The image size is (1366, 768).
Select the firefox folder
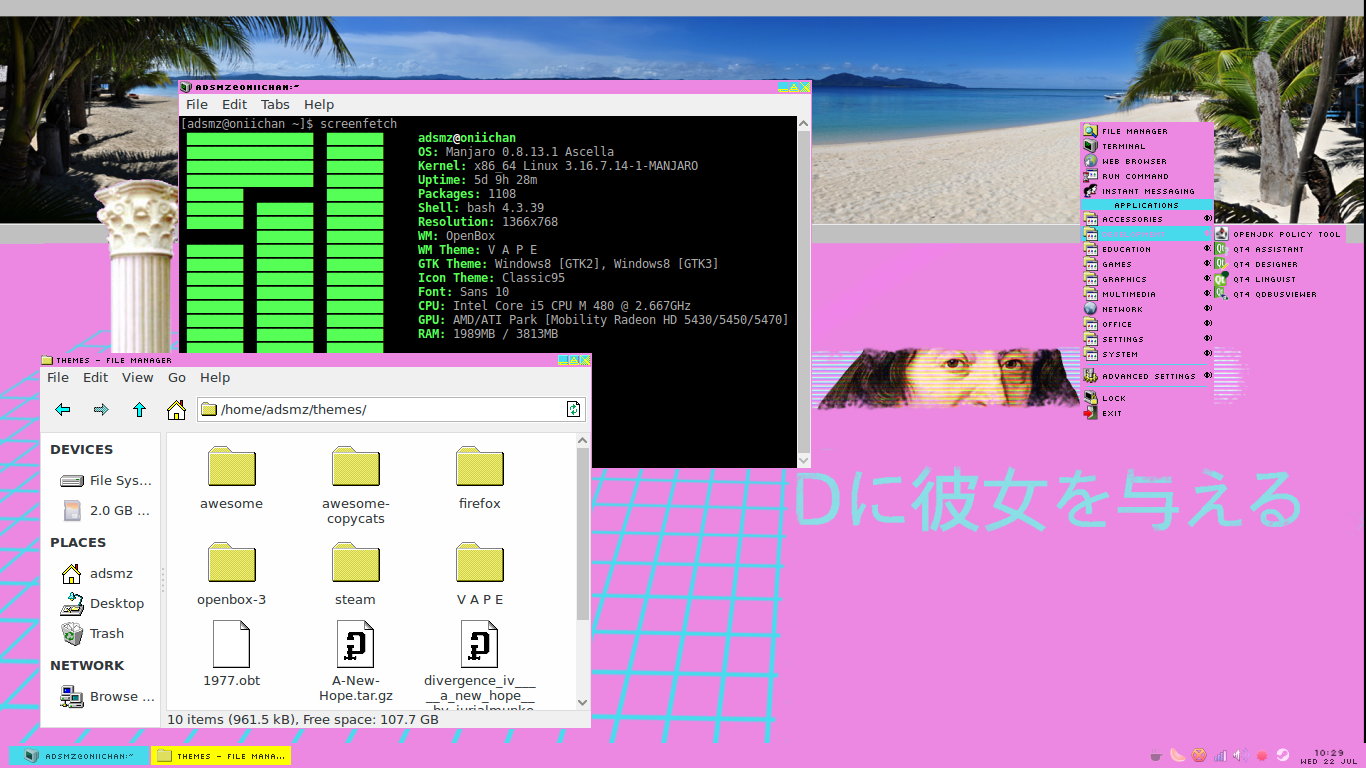click(479, 479)
